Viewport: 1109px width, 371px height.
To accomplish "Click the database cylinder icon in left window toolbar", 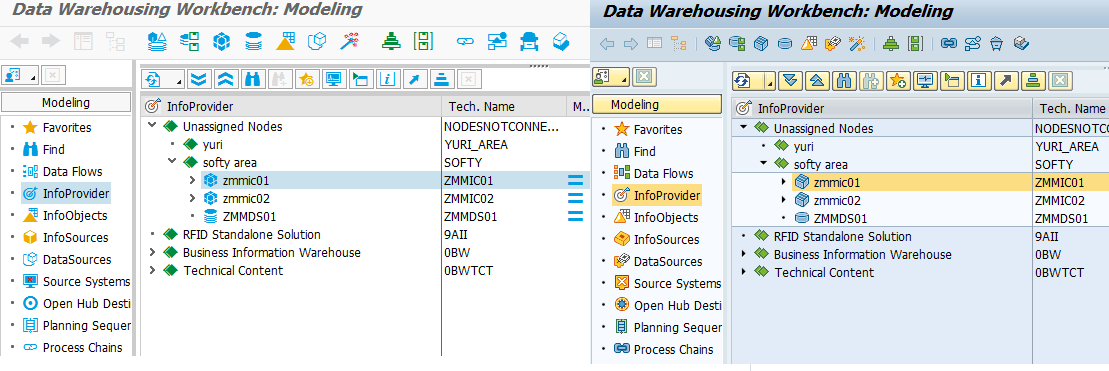I will click(x=254, y=42).
